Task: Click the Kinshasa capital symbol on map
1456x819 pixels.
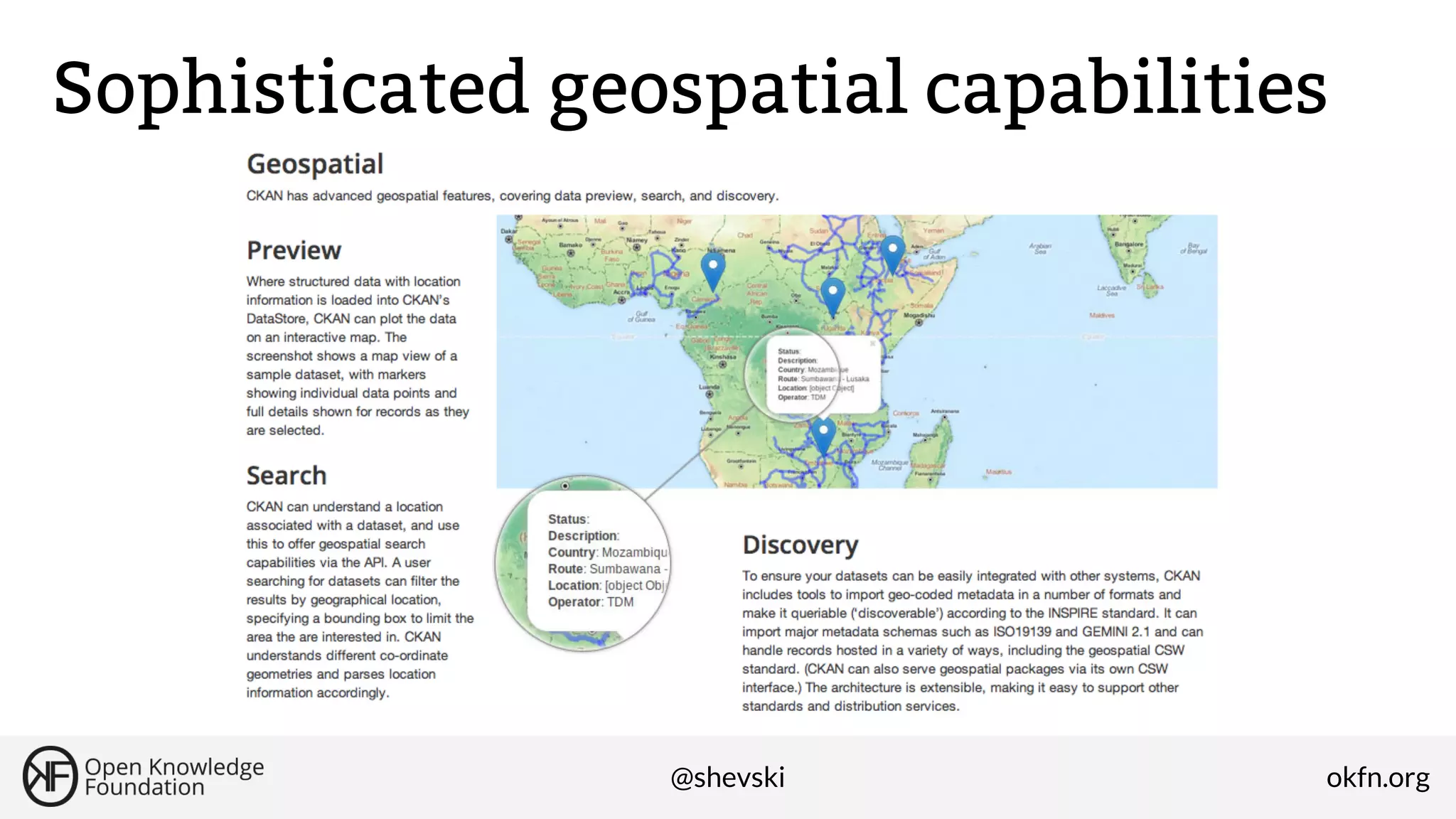Action: coord(722,364)
